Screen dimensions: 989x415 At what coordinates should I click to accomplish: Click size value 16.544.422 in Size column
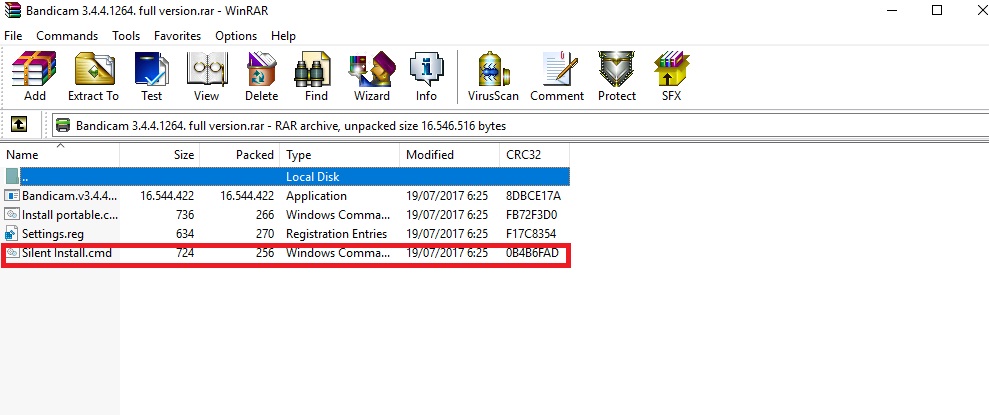[x=167, y=196]
